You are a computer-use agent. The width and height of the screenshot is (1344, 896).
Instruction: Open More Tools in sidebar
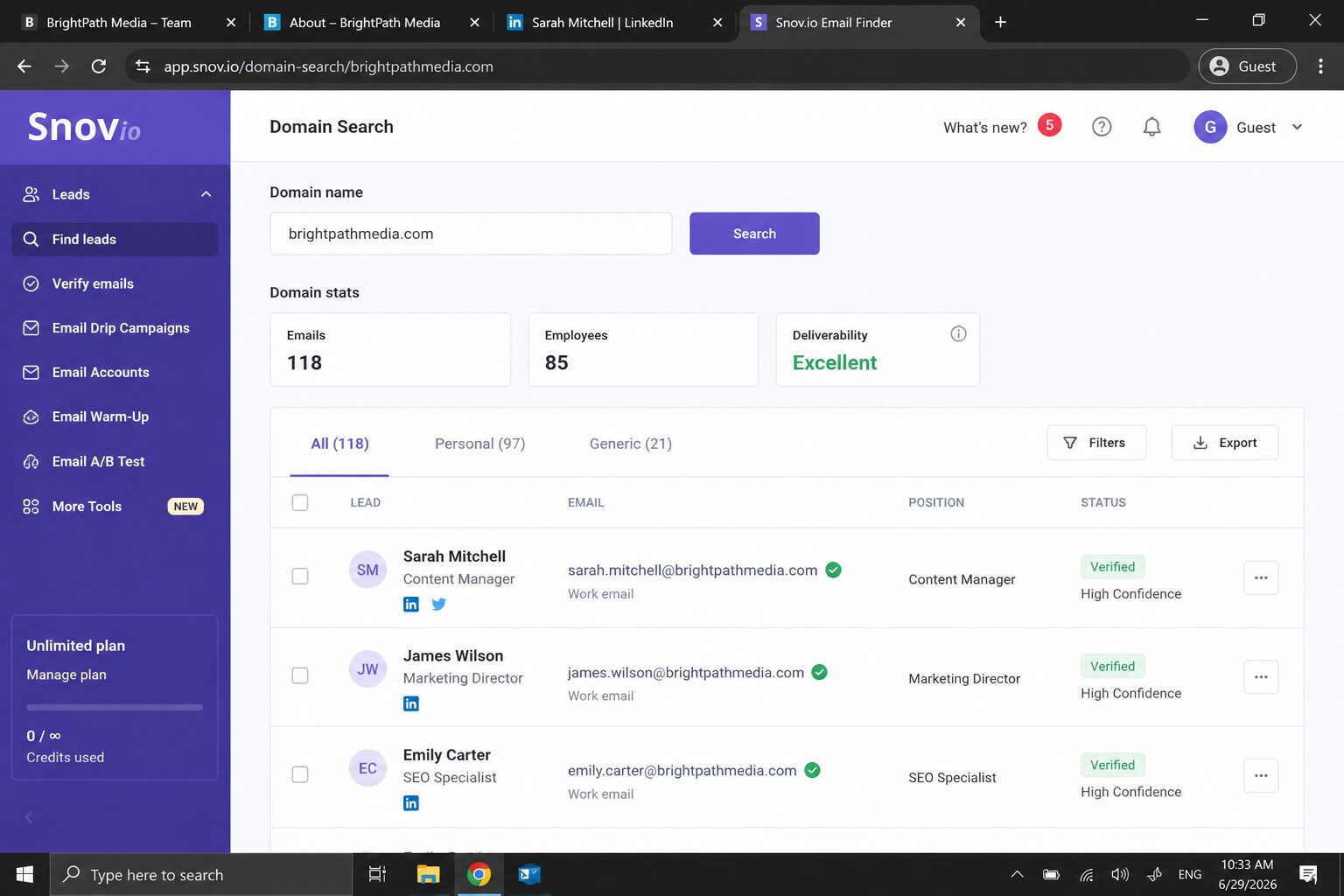[115, 506]
